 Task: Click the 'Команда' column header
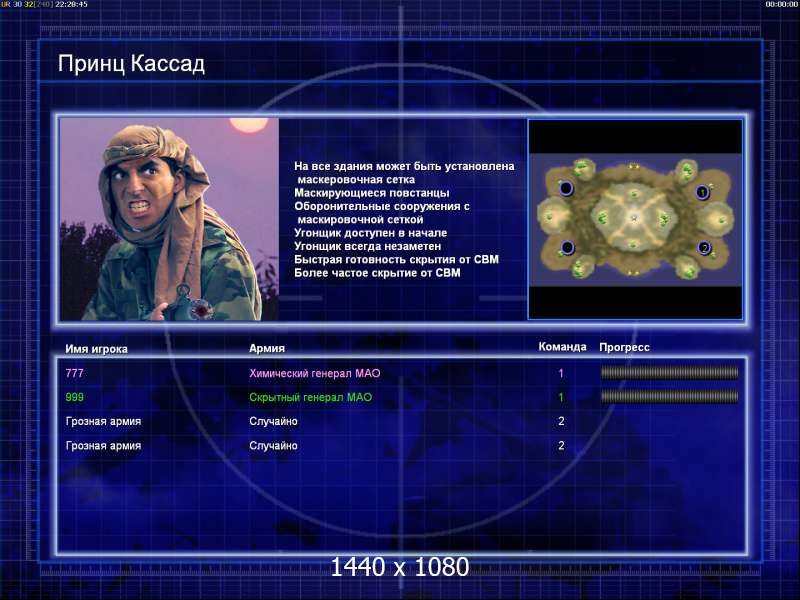pyautogui.click(x=562, y=346)
